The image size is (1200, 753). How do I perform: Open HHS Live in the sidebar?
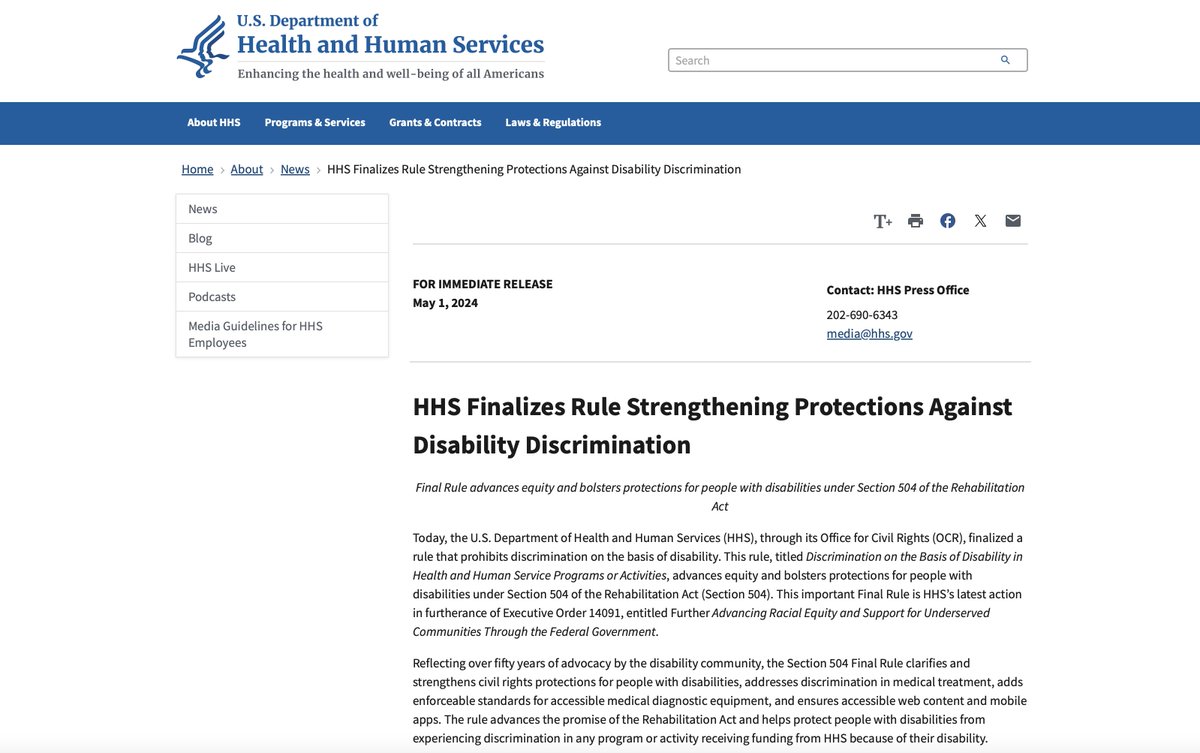pyautogui.click(x=282, y=267)
